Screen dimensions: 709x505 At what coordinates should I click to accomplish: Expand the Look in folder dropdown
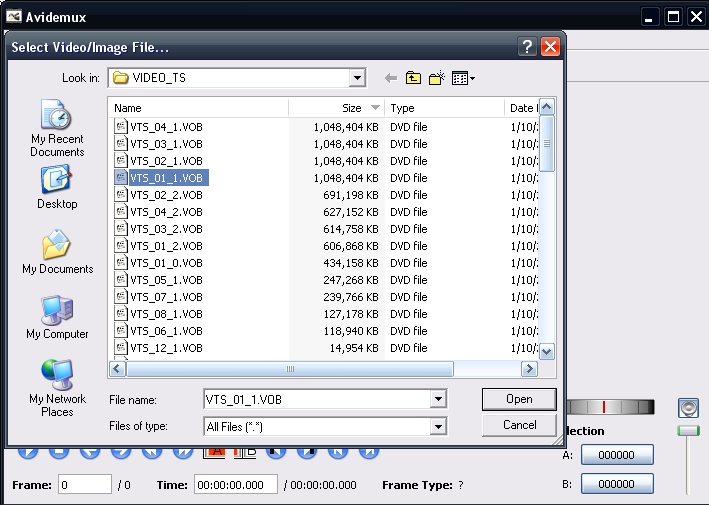point(357,78)
